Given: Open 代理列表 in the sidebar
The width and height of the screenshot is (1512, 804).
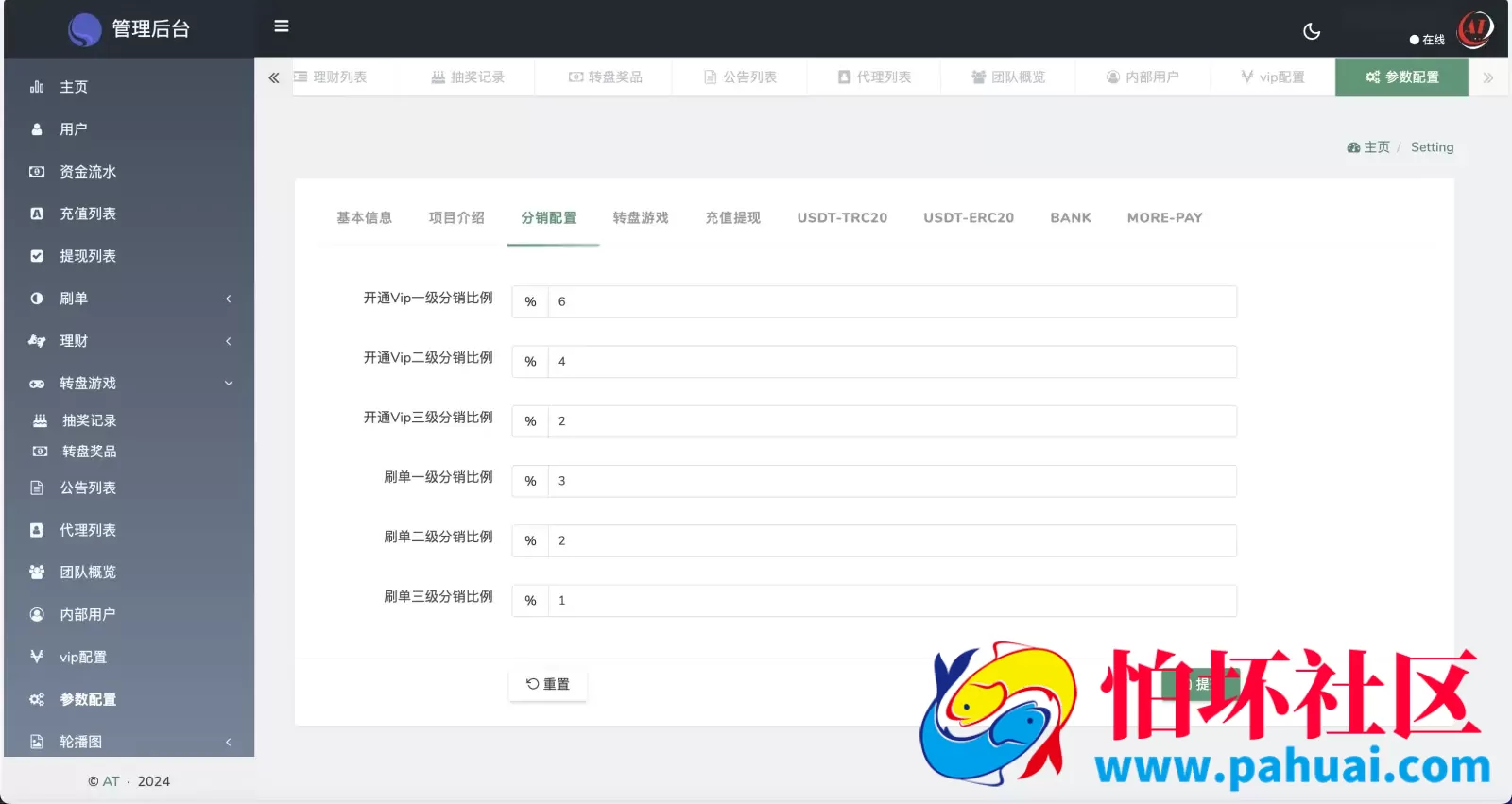Looking at the screenshot, I should point(129,530).
